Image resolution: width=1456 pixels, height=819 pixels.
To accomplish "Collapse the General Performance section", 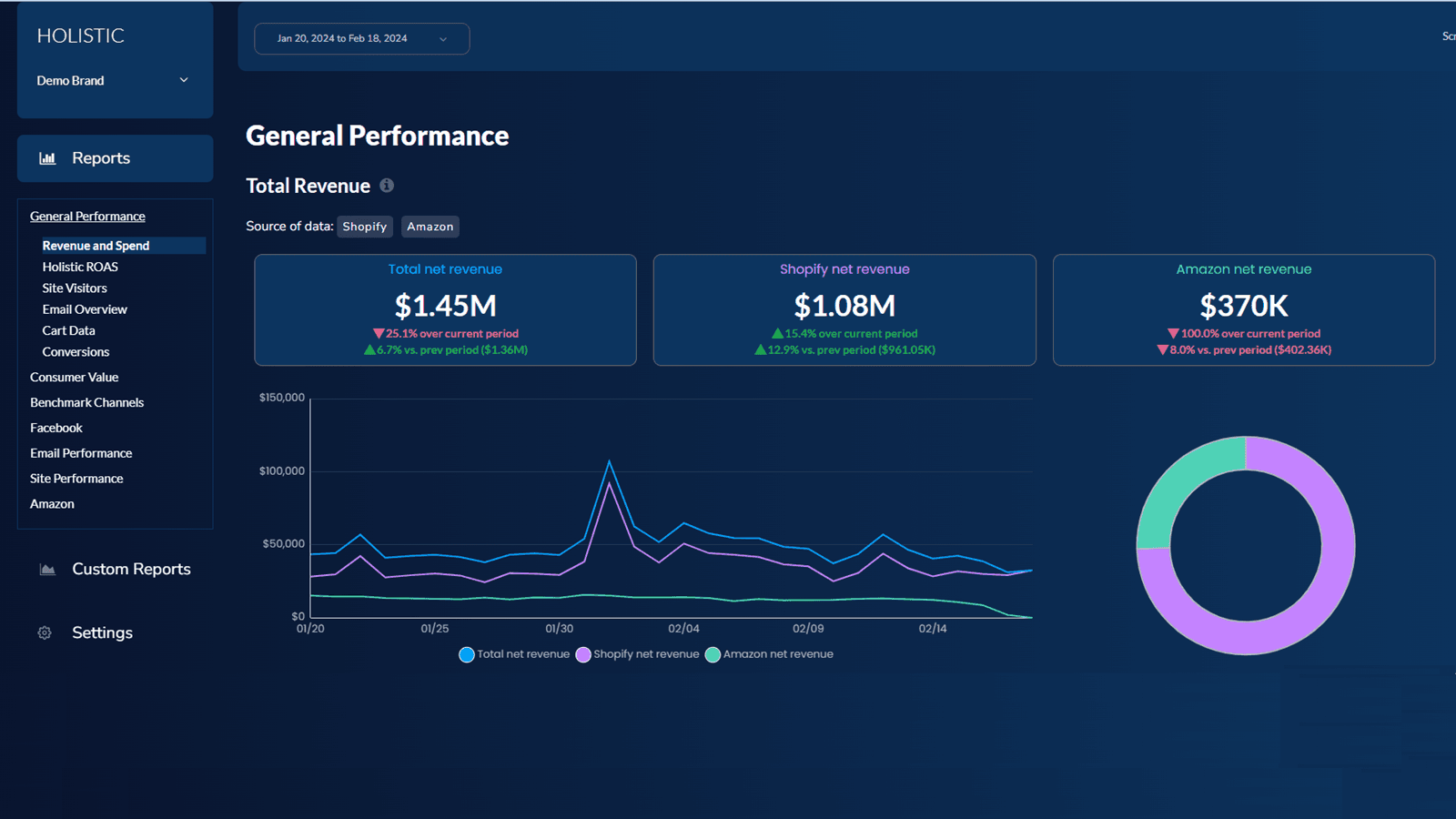I will click(x=87, y=216).
